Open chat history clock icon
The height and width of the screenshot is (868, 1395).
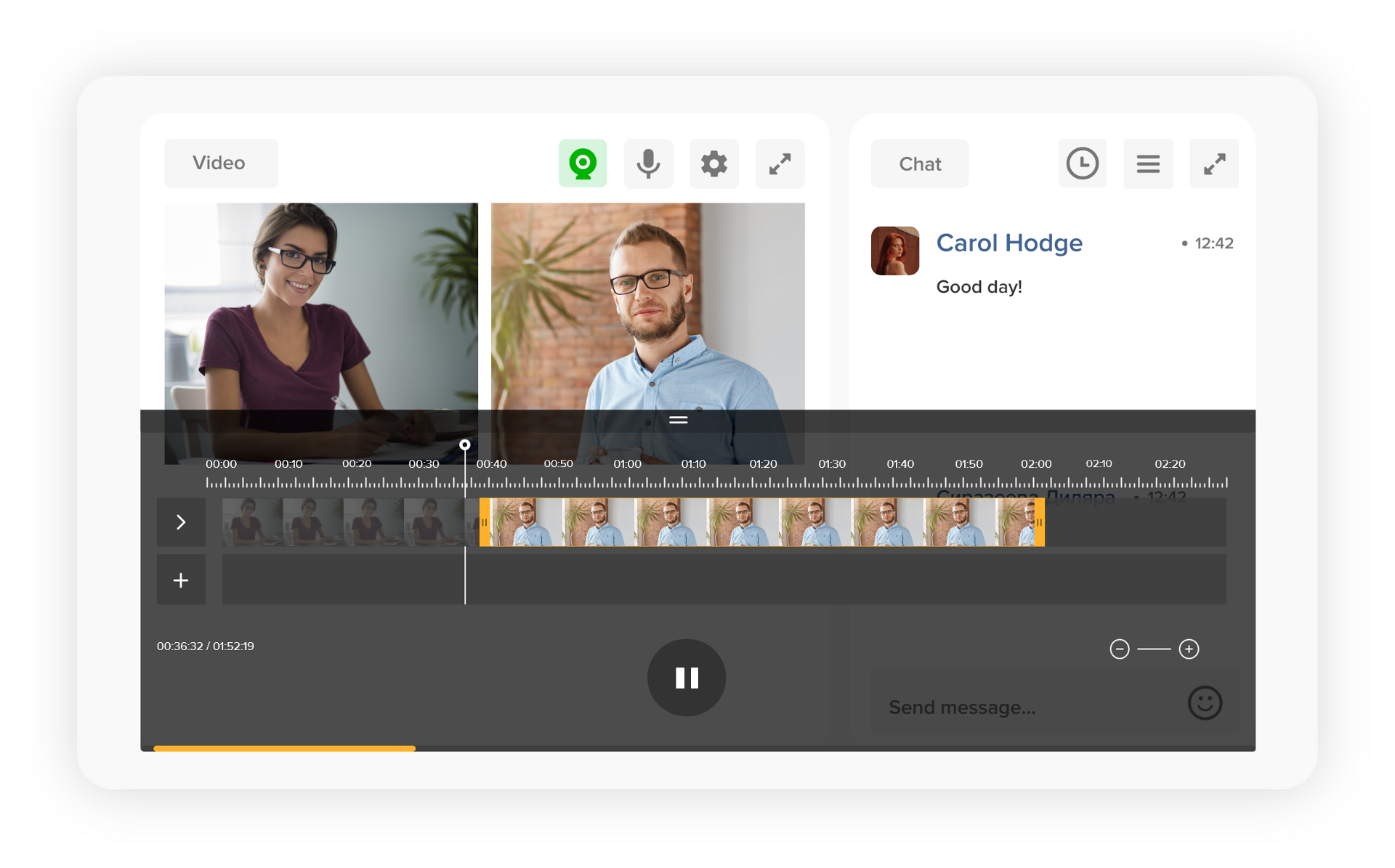(1082, 163)
